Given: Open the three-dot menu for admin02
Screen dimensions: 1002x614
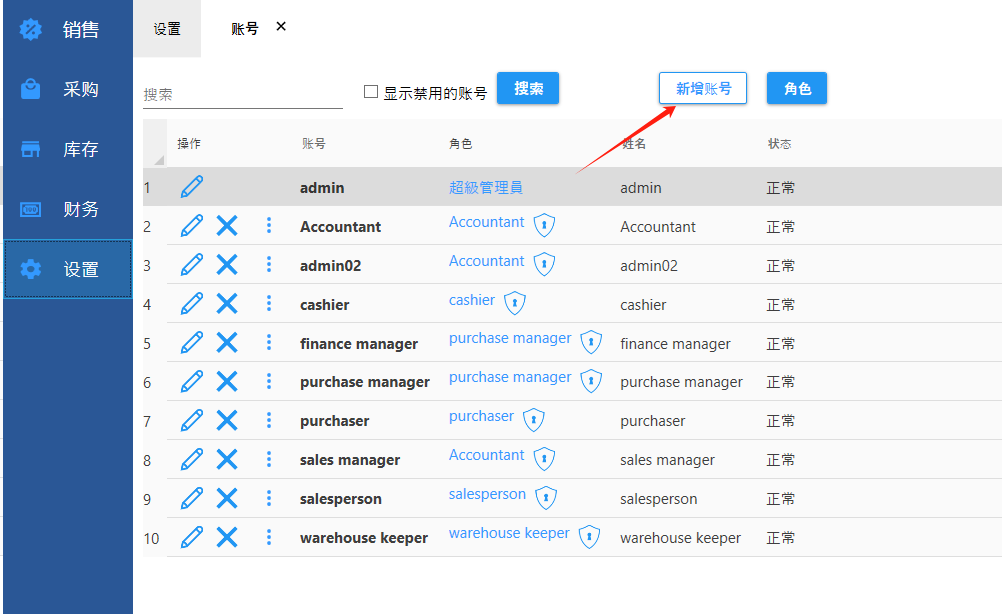Looking at the screenshot, I should (269, 265).
